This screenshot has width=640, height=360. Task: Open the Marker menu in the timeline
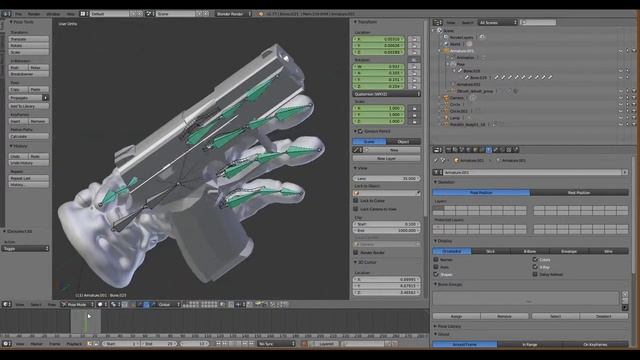[x=37, y=344]
